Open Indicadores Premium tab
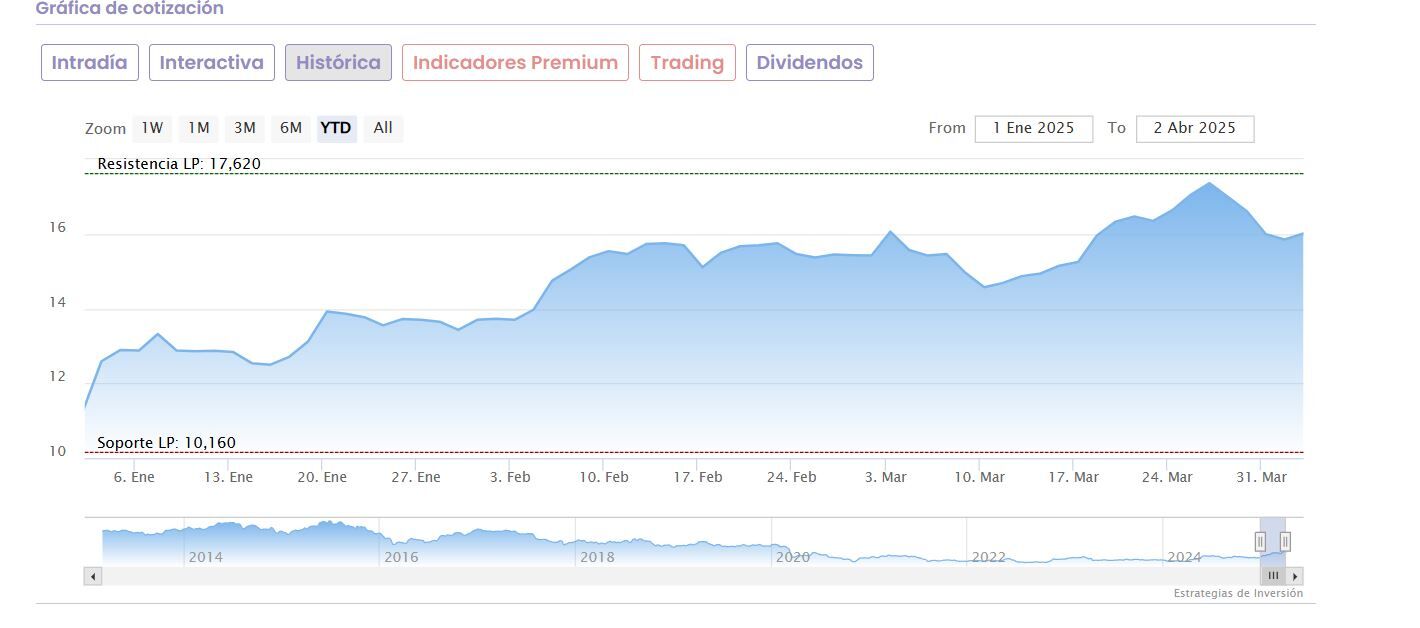This screenshot has width=1420, height=628. coord(515,63)
